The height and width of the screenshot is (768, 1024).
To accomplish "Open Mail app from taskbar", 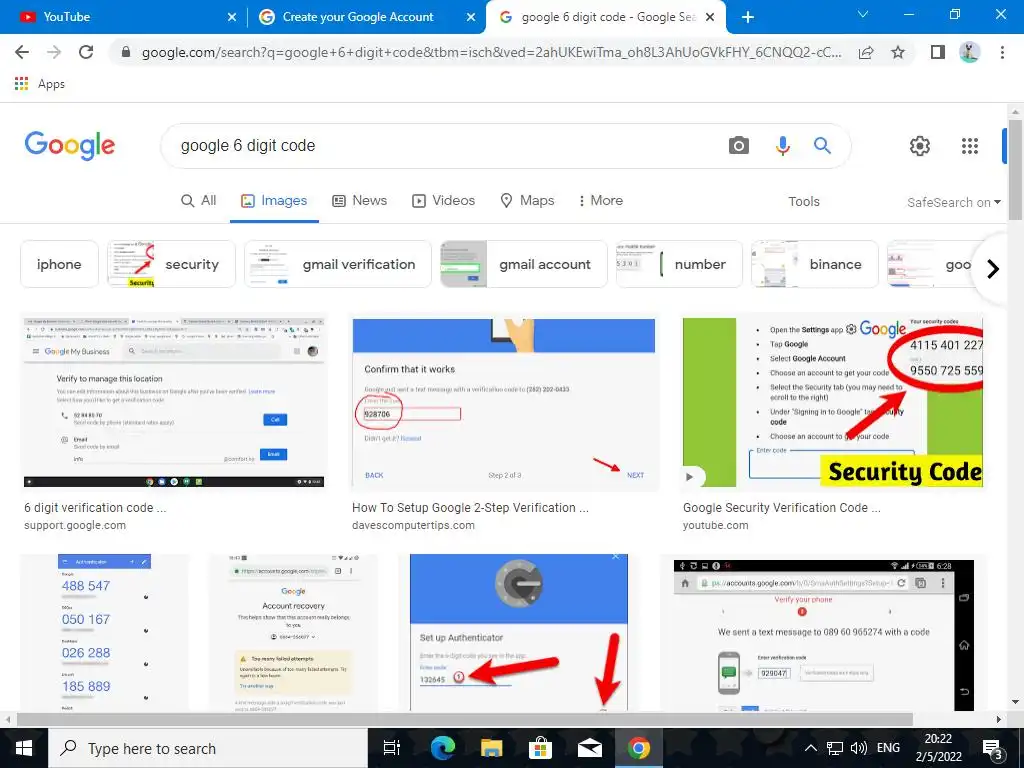I will click(x=590, y=748).
